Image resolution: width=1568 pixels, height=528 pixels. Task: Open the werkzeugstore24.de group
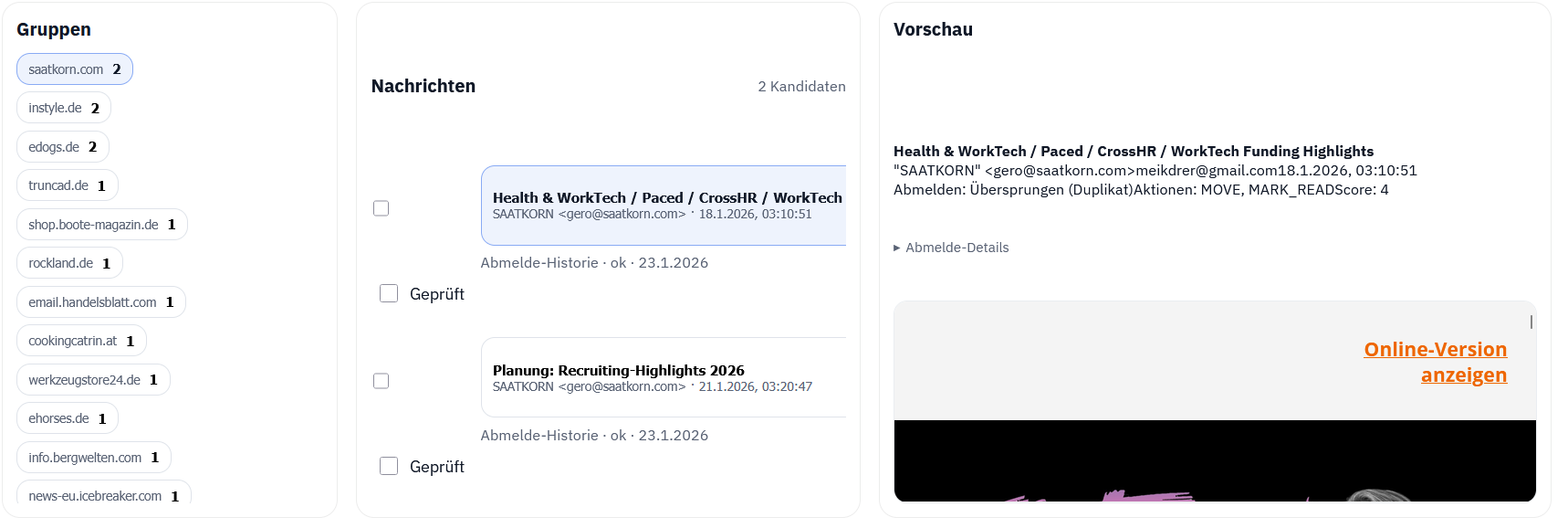point(92,380)
